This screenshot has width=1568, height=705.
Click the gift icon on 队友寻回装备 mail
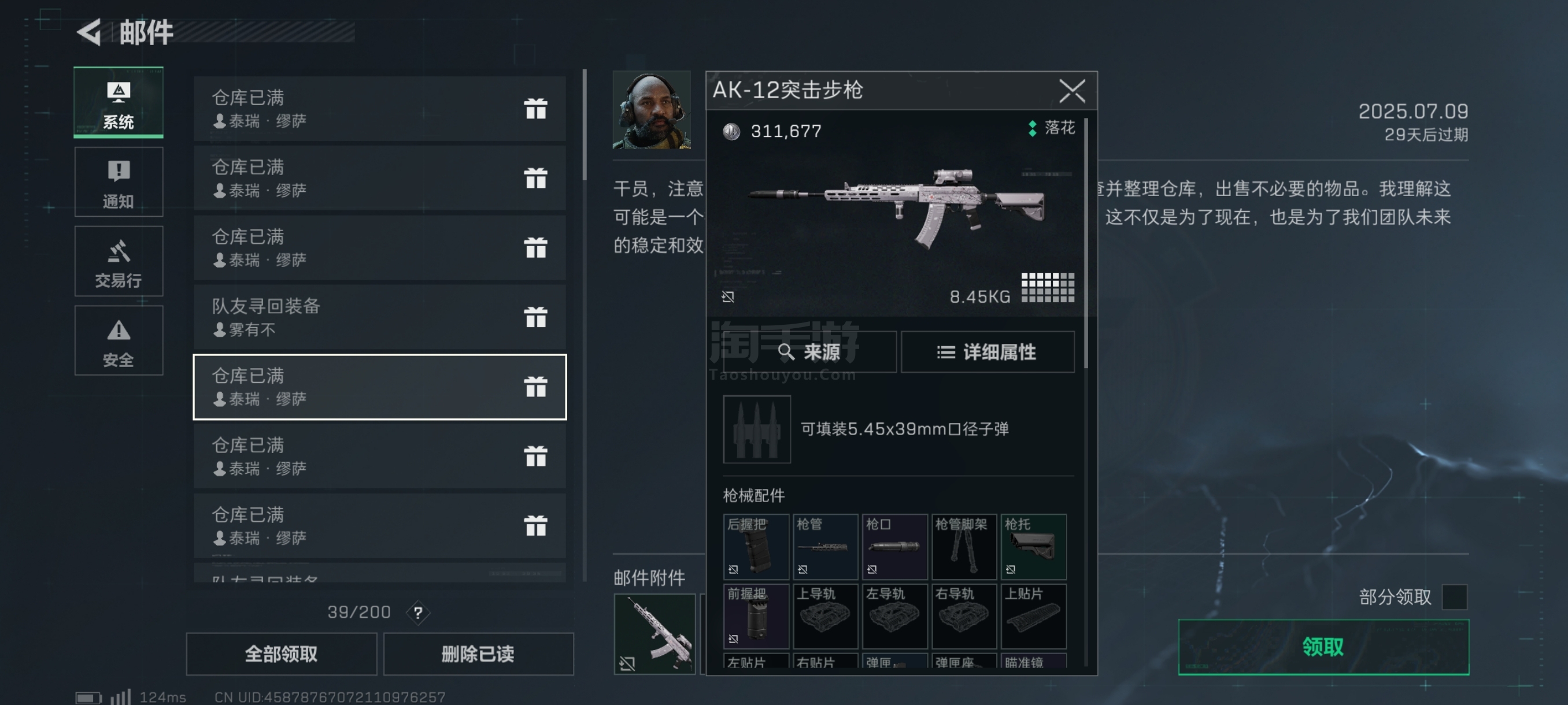tap(535, 317)
